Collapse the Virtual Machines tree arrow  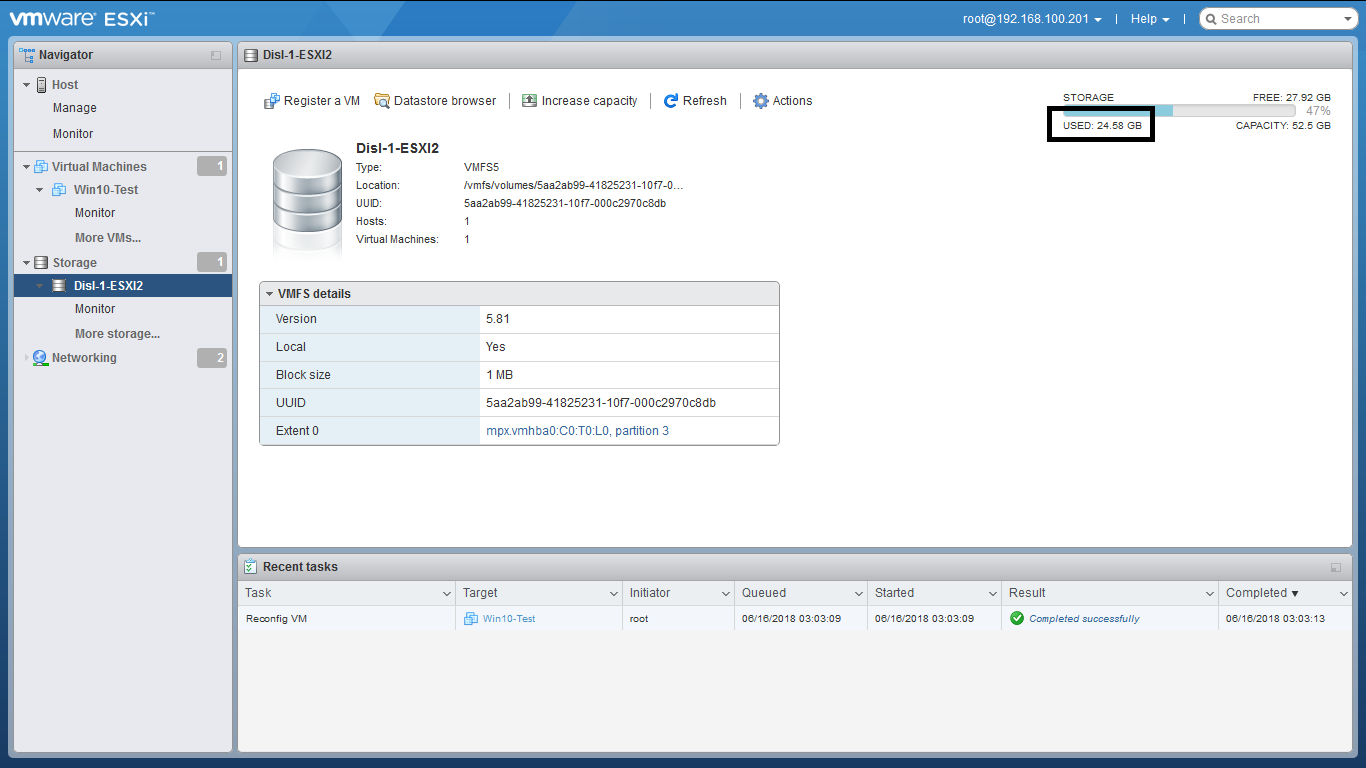coord(26,167)
